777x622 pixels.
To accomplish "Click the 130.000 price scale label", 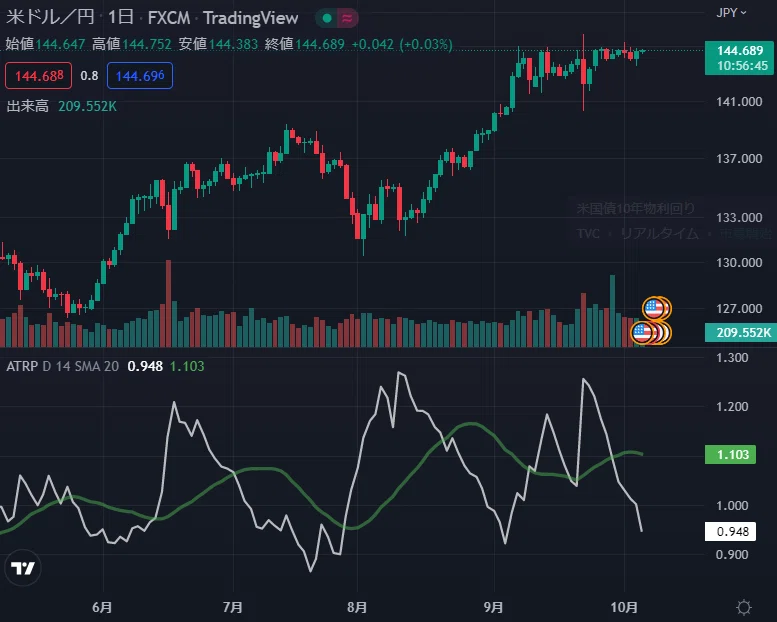I will click(x=739, y=263).
